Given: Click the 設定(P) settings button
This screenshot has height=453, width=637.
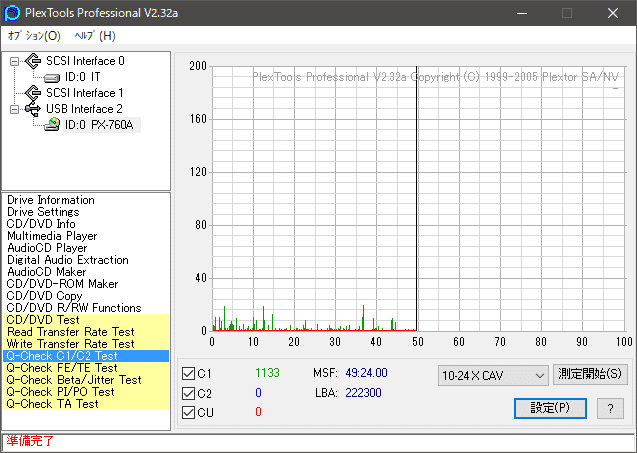Looking at the screenshot, I should tap(550, 408).
